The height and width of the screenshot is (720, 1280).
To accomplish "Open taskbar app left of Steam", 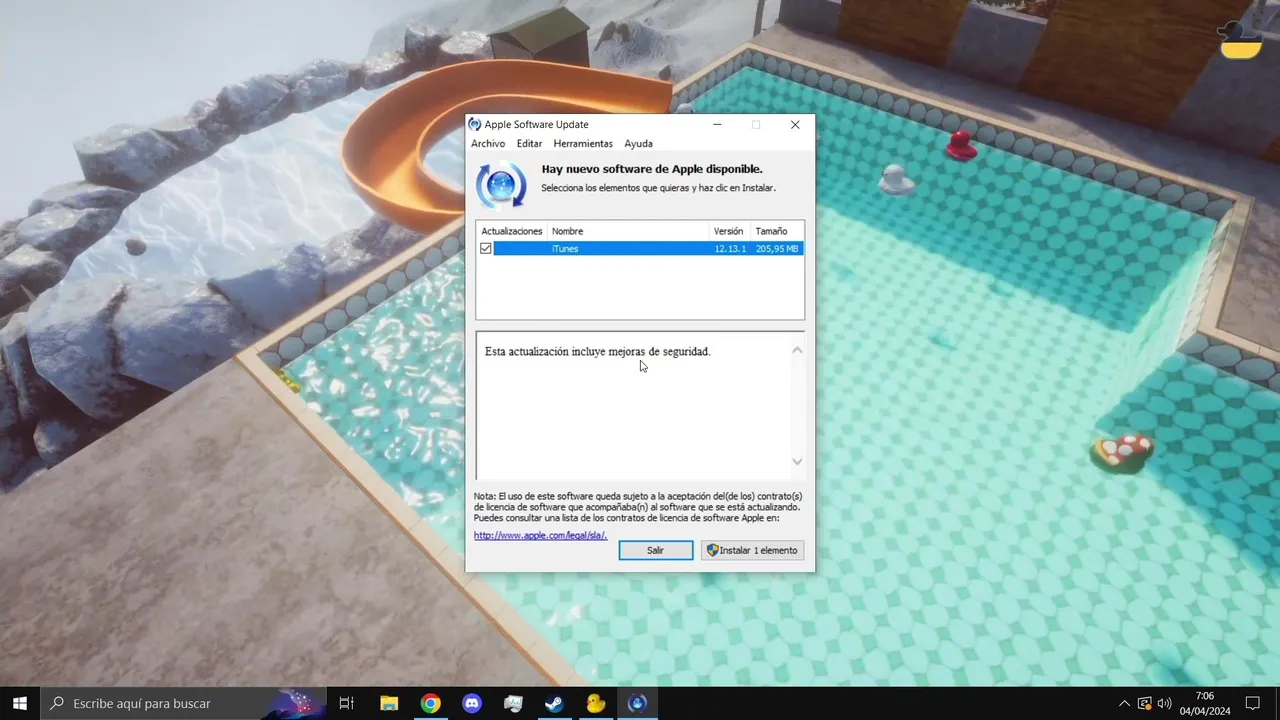I will pyautogui.click(x=513, y=703).
